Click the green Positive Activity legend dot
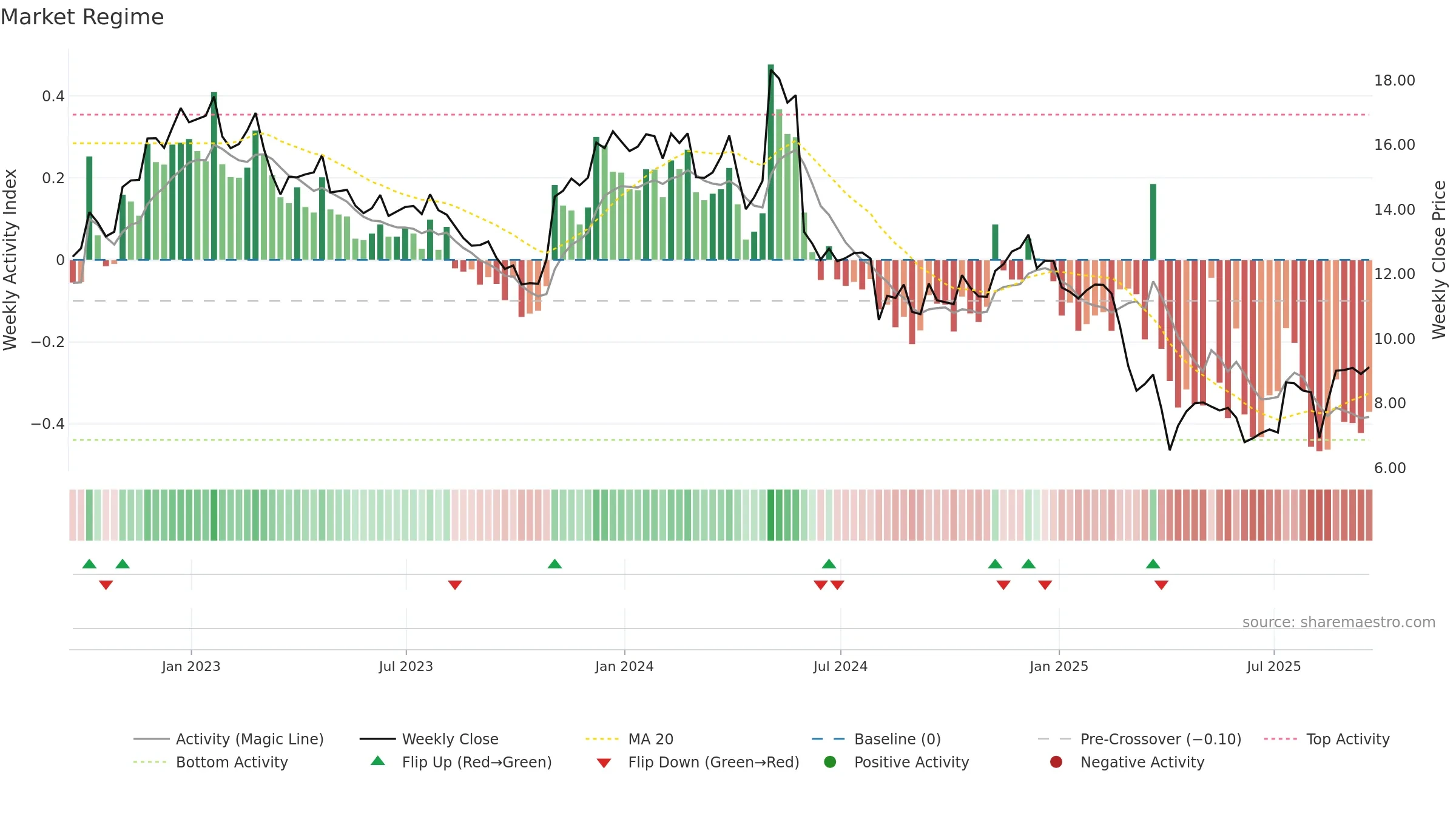This screenshot has height=819, width=1456. [830, 762]
